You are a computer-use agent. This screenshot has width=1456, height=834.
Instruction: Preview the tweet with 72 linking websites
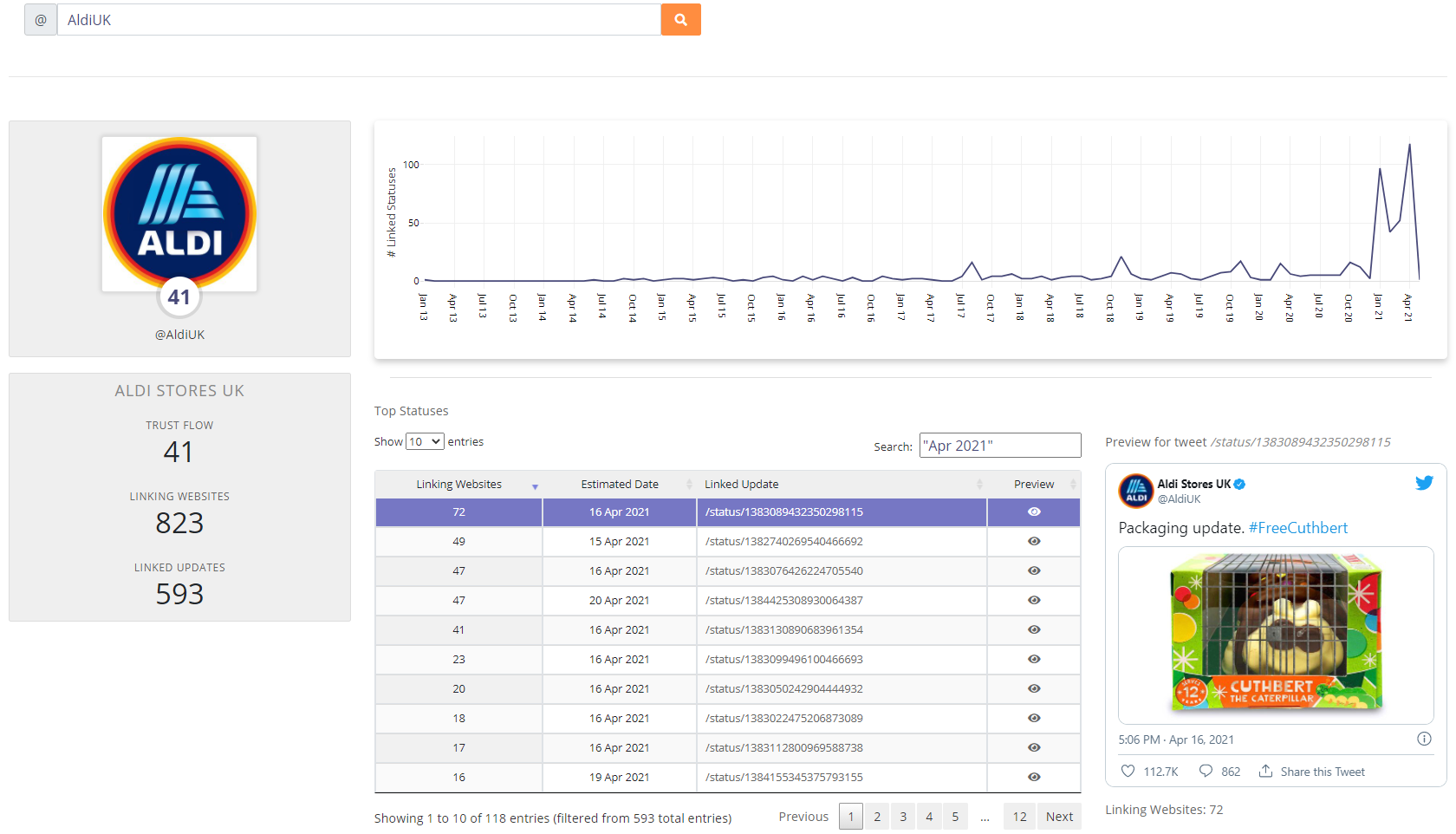tap(1034, 511)
